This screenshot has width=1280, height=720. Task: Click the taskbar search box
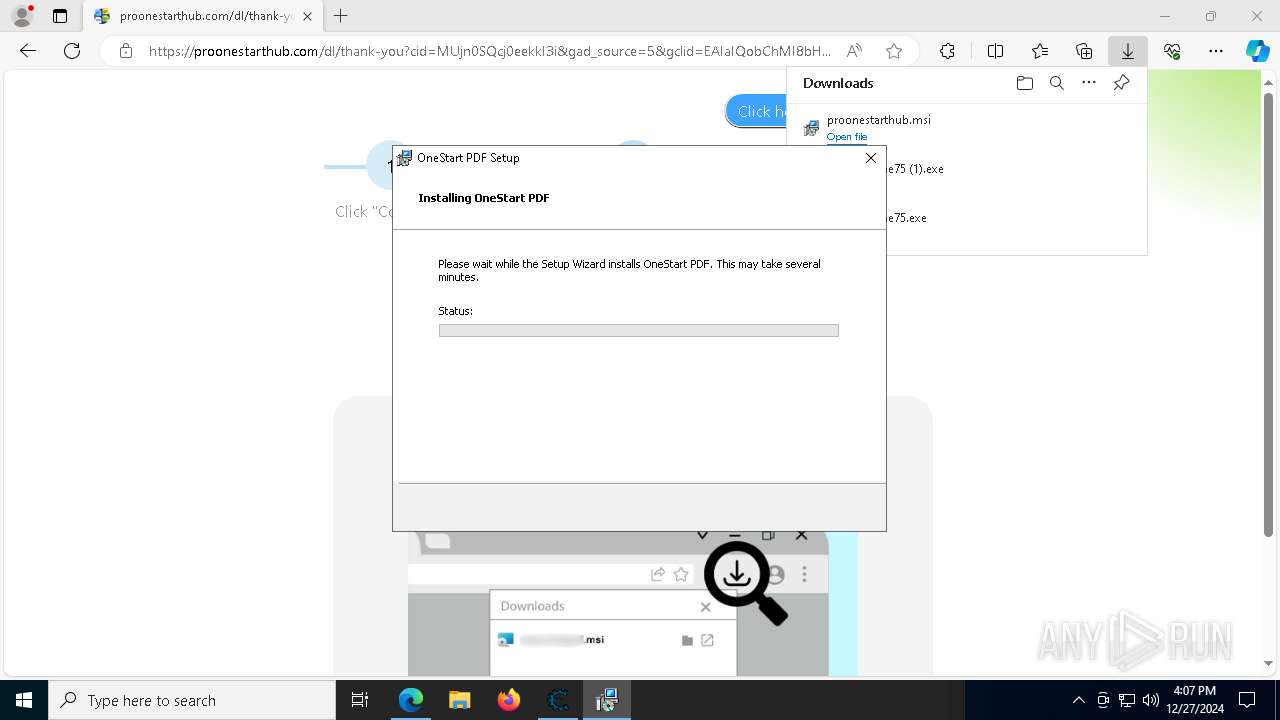pos(192,700)
